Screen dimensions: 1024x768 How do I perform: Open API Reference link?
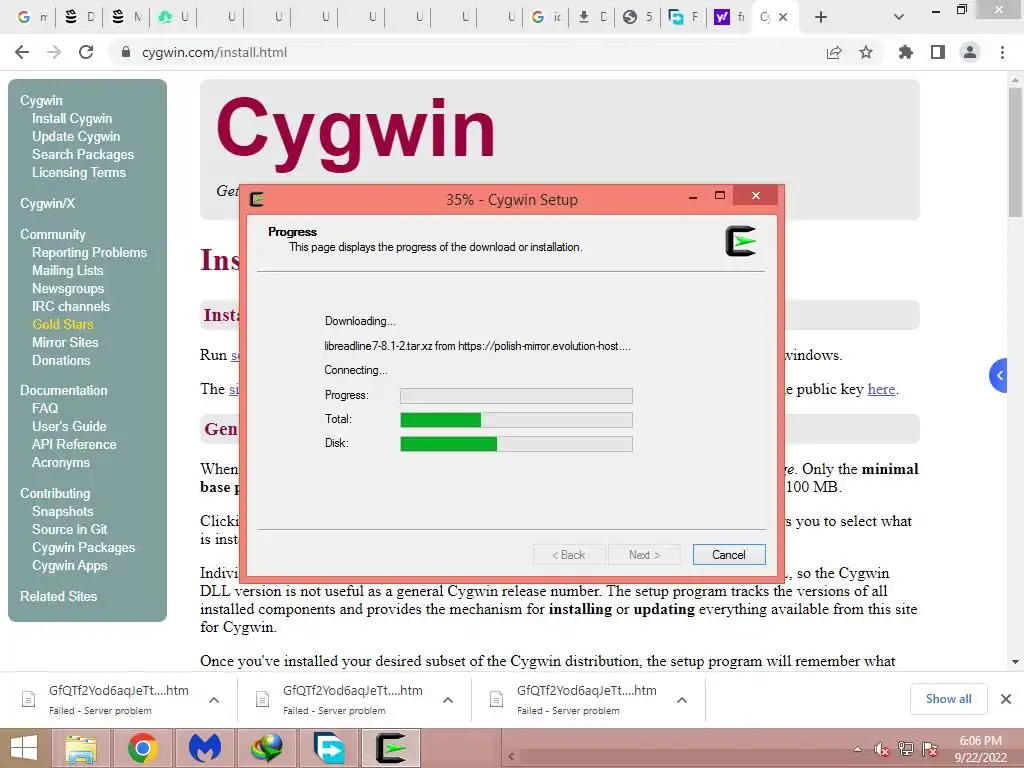[x=74, y=444]
